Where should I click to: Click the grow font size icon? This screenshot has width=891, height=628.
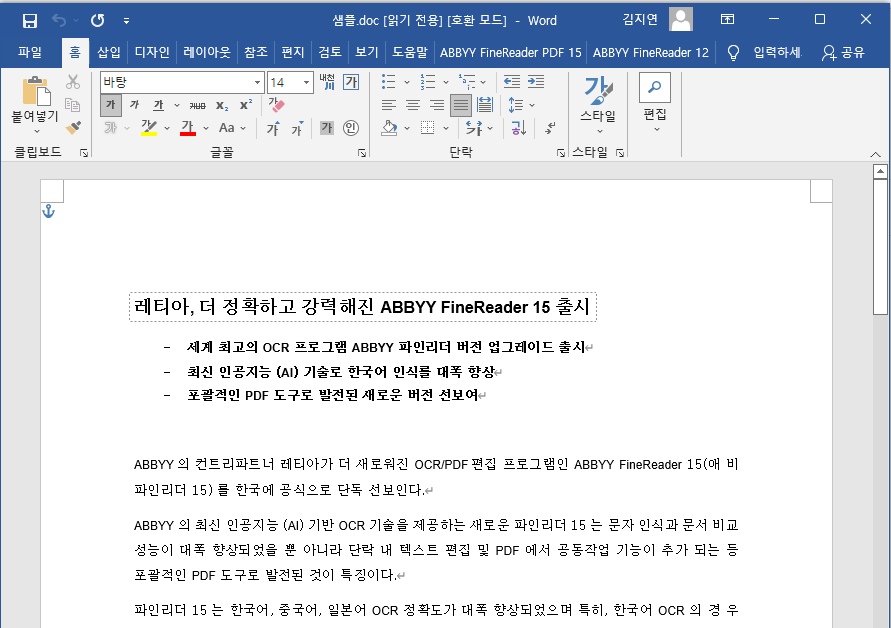[273, 128]
